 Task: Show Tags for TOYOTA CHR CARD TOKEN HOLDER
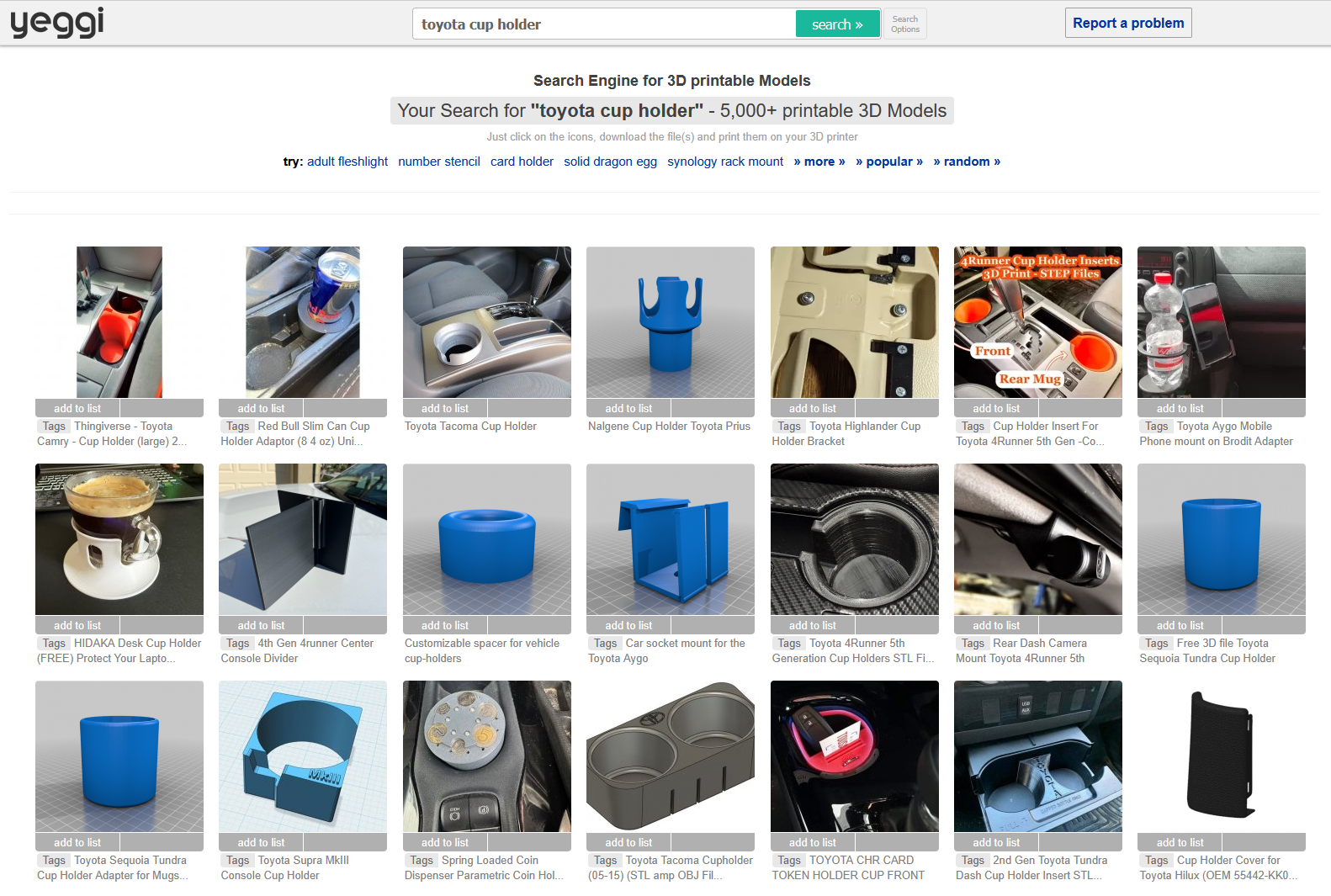789,861
